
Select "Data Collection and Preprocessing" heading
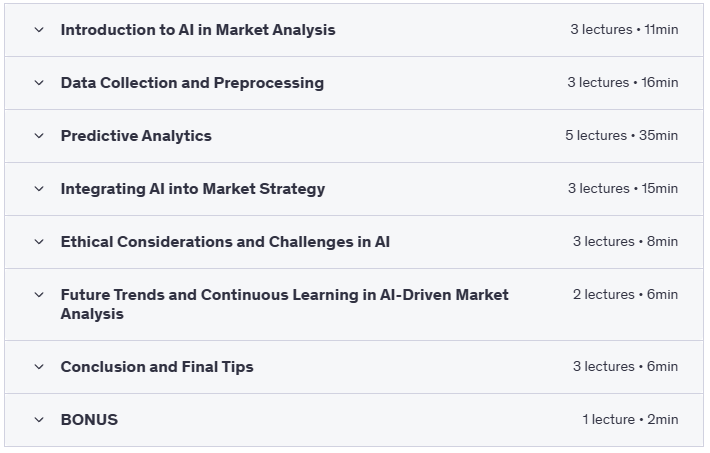point(192,83)
